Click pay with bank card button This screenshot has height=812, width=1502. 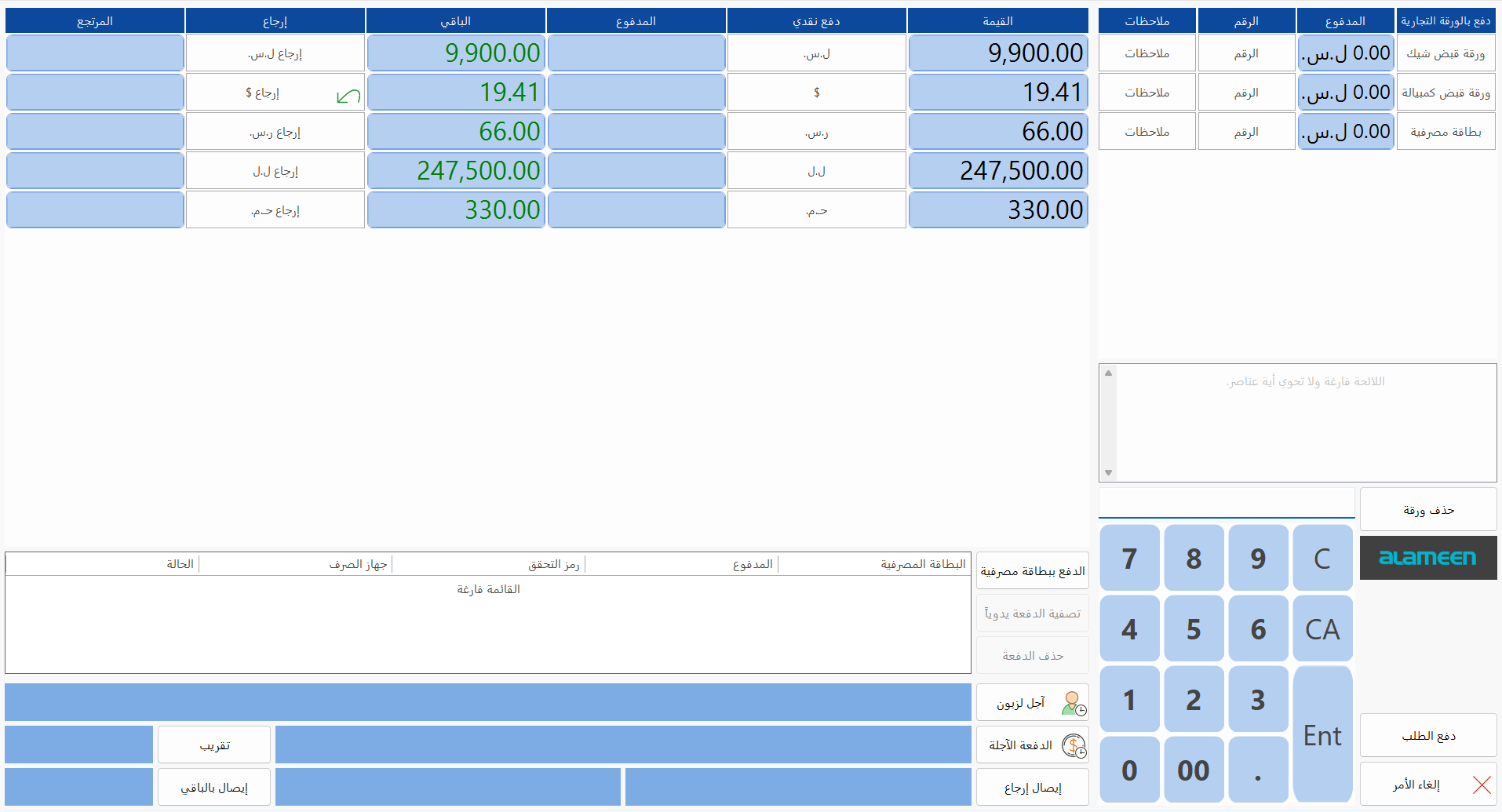(1032, 571)
